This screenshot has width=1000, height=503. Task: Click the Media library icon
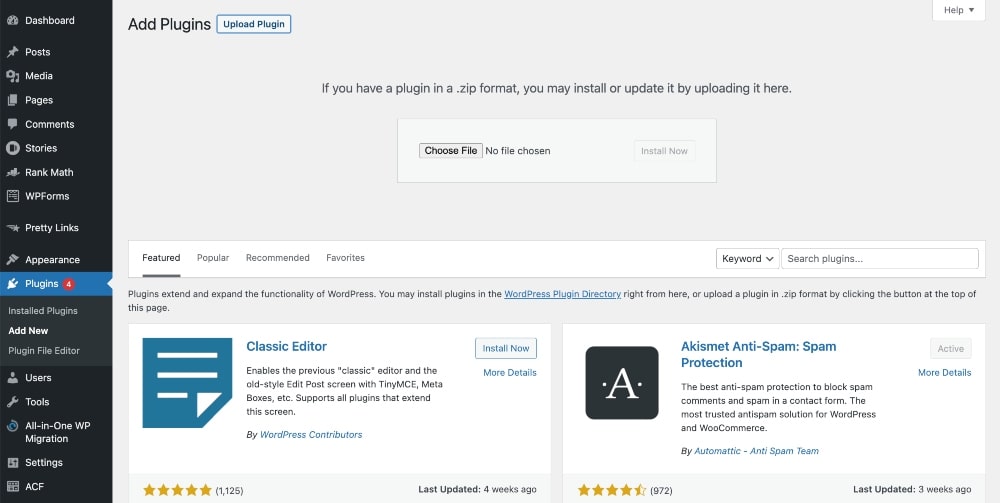[13, 76]
